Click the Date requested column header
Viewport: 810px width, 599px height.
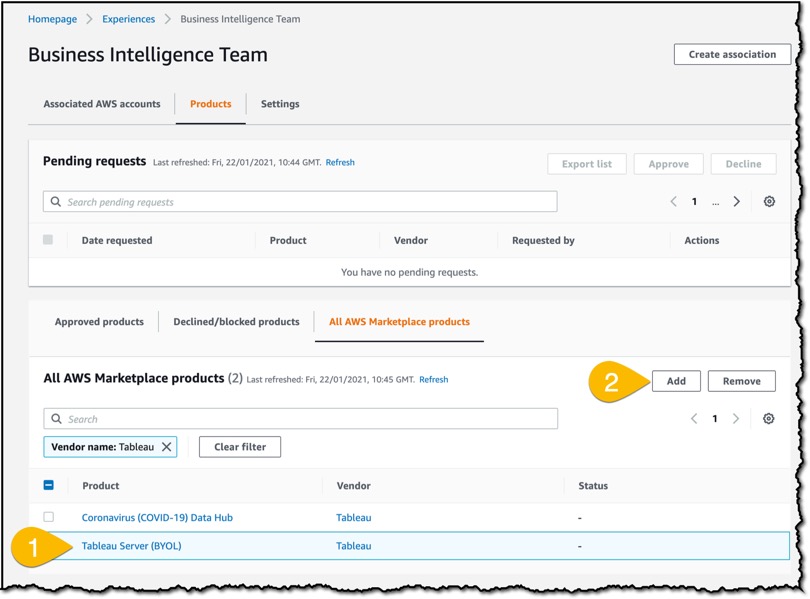pos(117,240)
